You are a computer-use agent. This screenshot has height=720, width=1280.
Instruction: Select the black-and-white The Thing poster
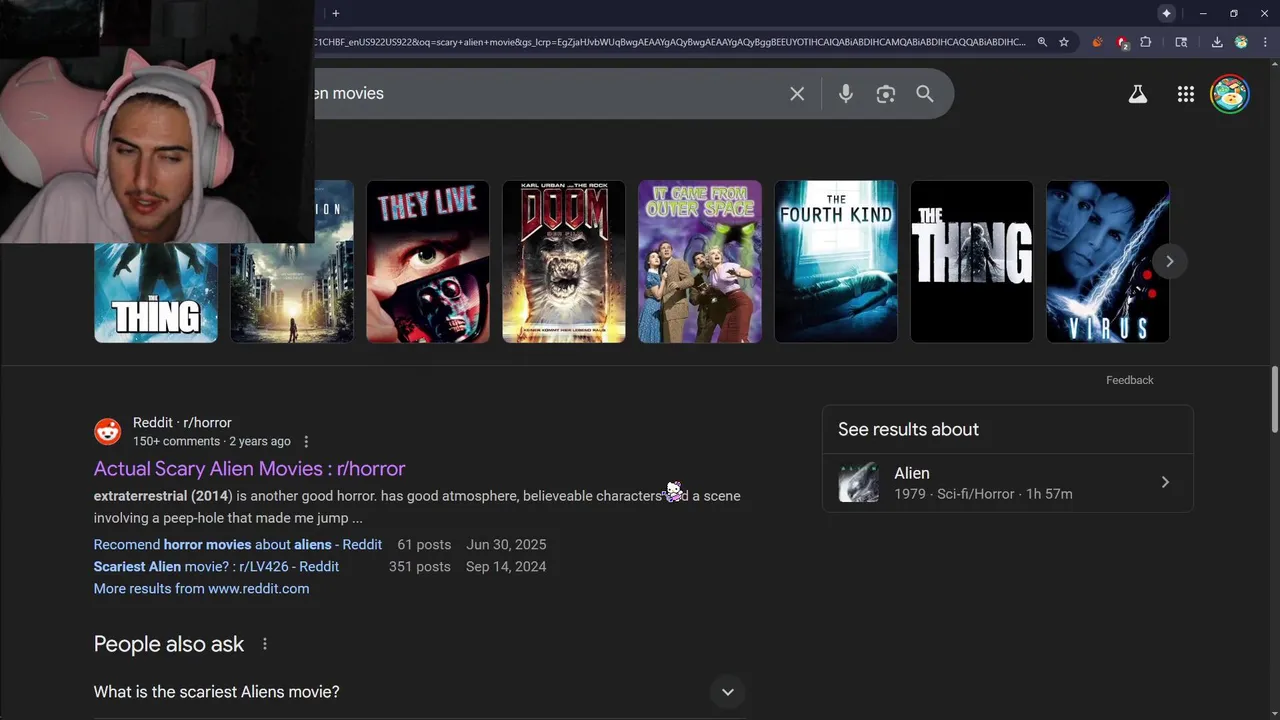(x=972, y=261)
